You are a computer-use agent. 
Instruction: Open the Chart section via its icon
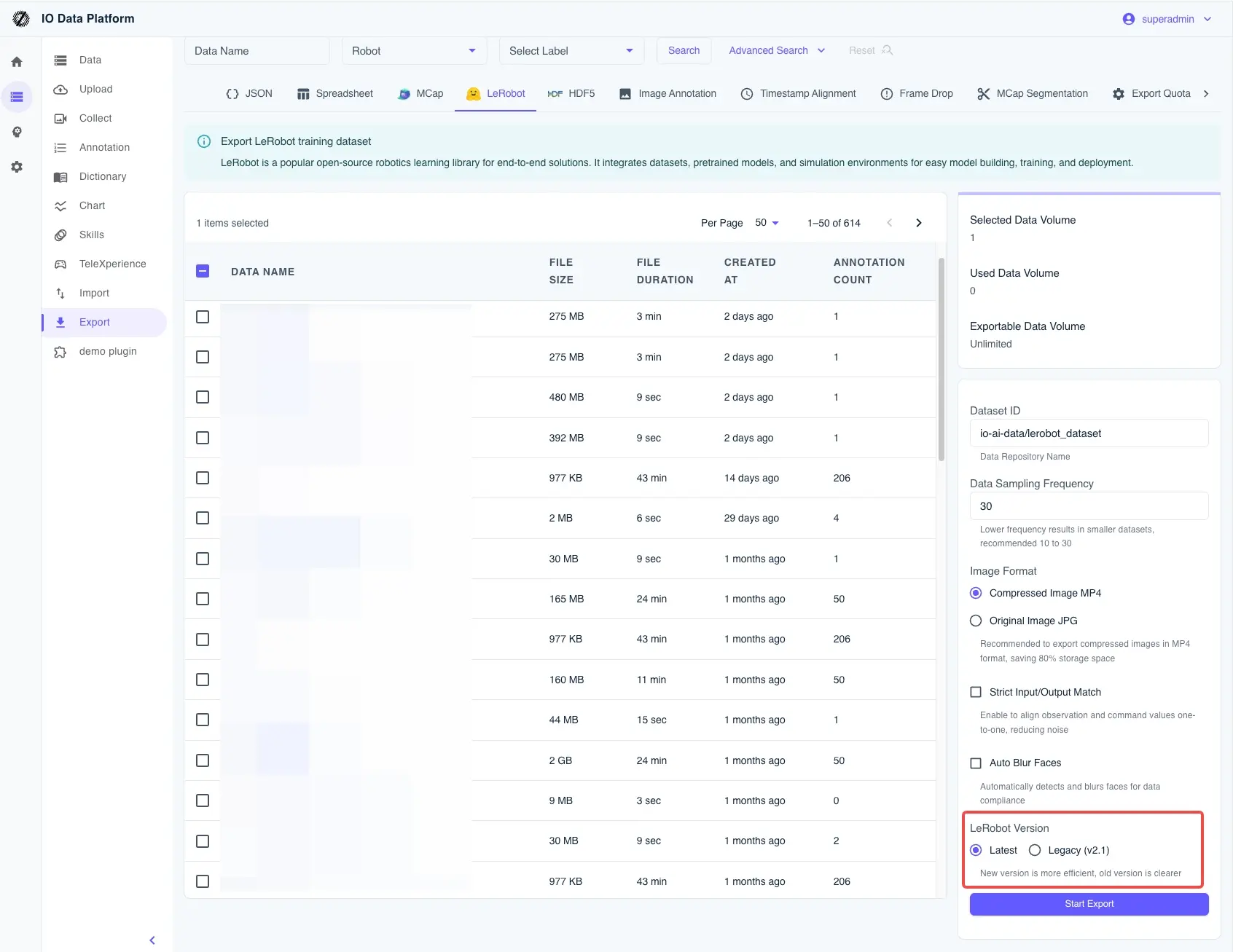coord(60,205)
